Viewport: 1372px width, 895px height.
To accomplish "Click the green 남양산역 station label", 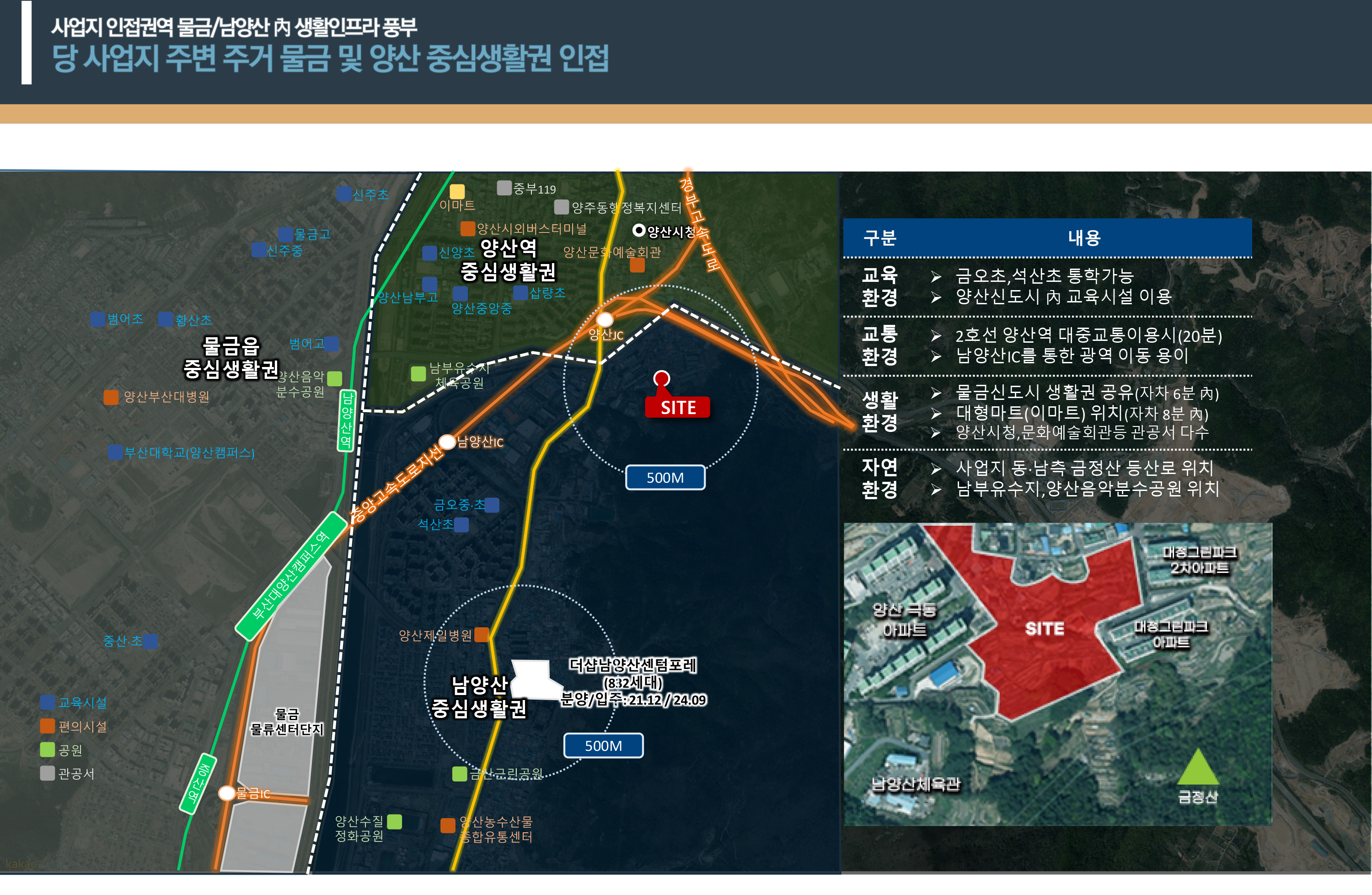I will pos(347,420).
